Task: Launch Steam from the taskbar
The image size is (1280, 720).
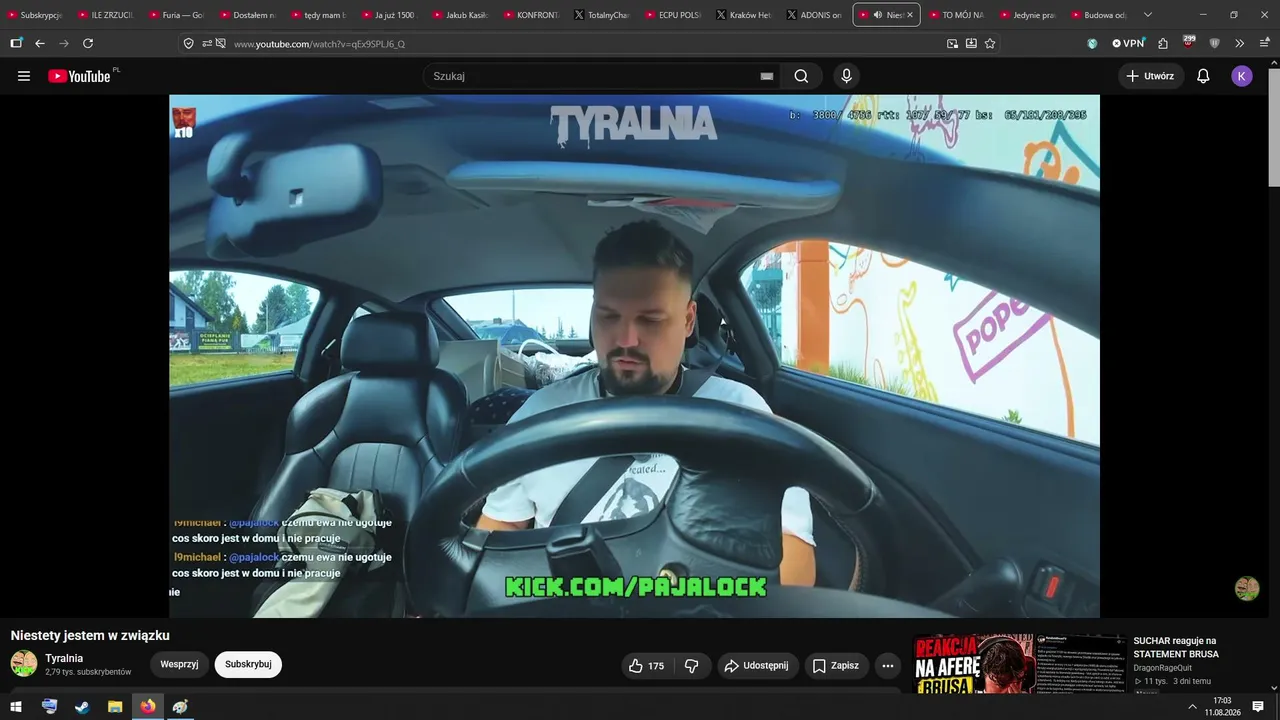Action: pos(82,707)
